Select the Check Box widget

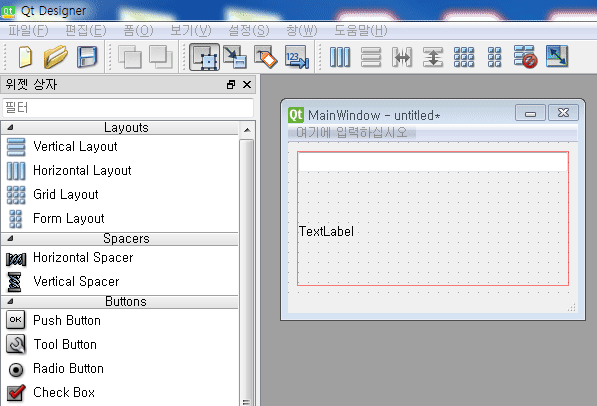(x=120, y=393)
